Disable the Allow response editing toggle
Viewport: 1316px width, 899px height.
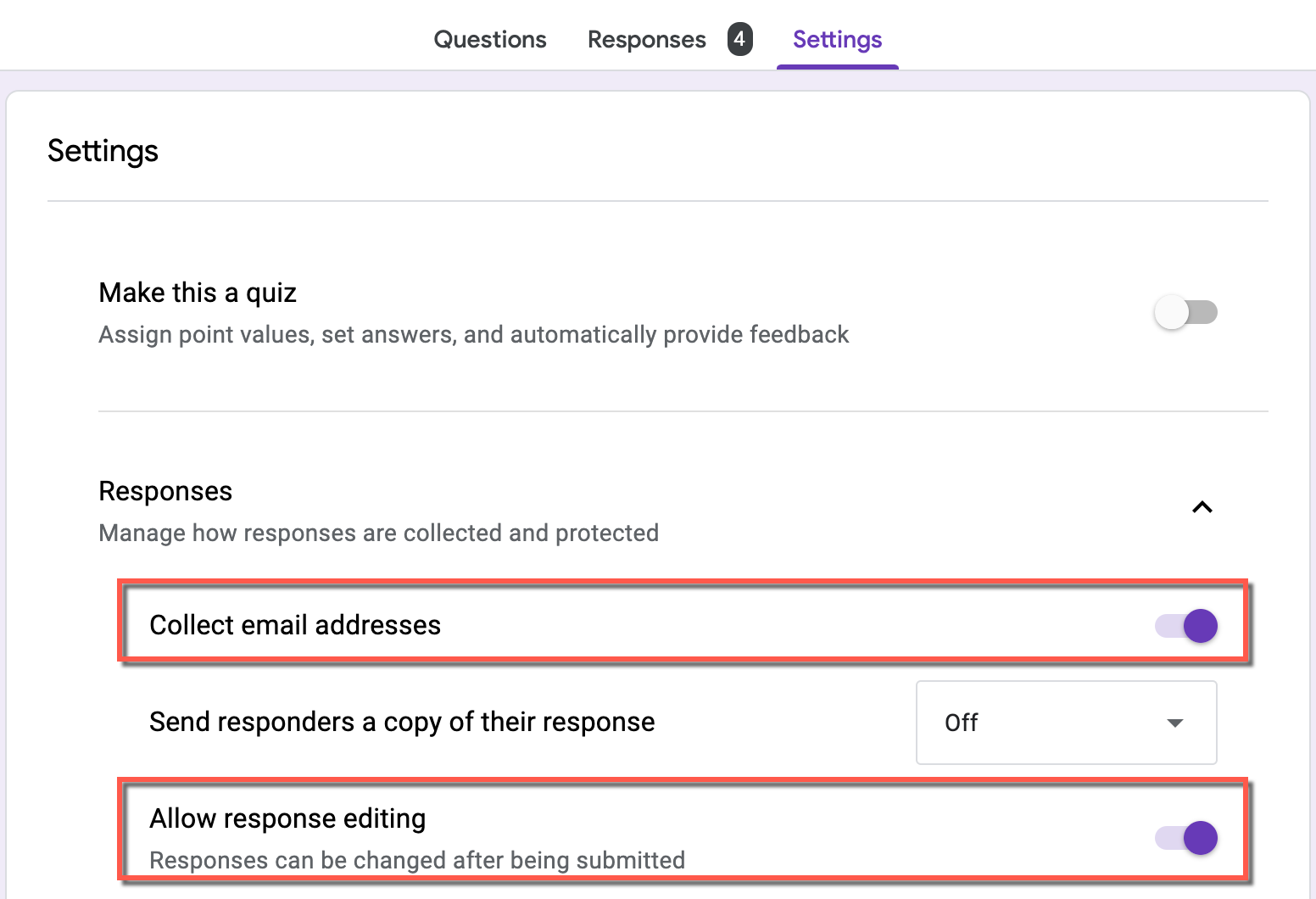click(1185, 838)
